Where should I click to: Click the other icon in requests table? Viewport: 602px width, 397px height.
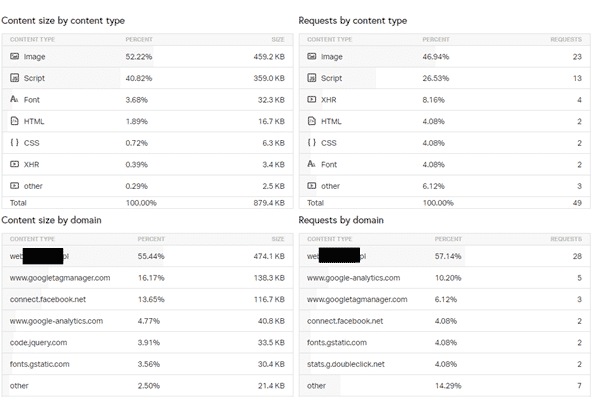(311, 185)
